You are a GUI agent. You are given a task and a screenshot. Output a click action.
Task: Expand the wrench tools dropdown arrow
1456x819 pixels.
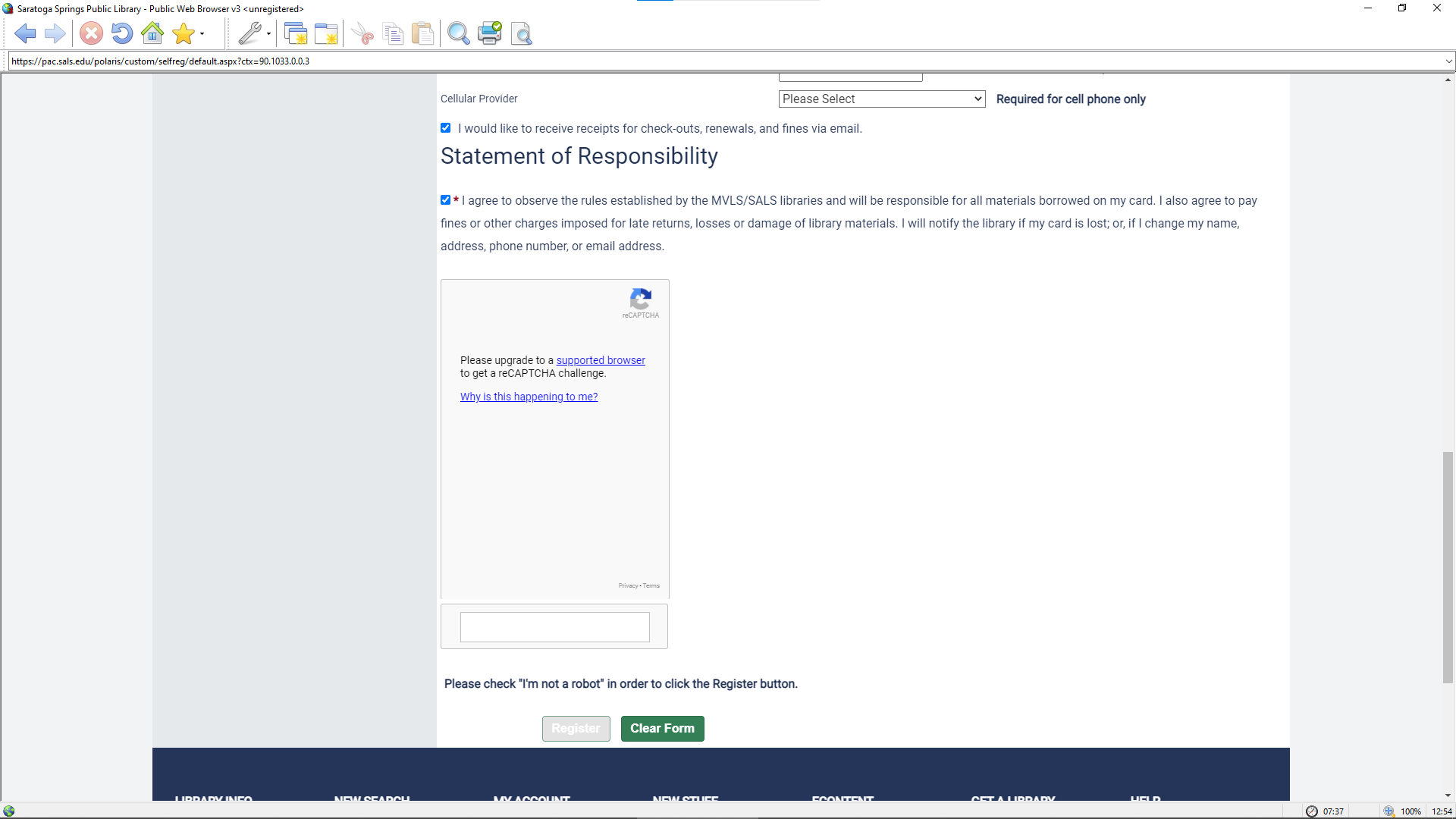268,33
